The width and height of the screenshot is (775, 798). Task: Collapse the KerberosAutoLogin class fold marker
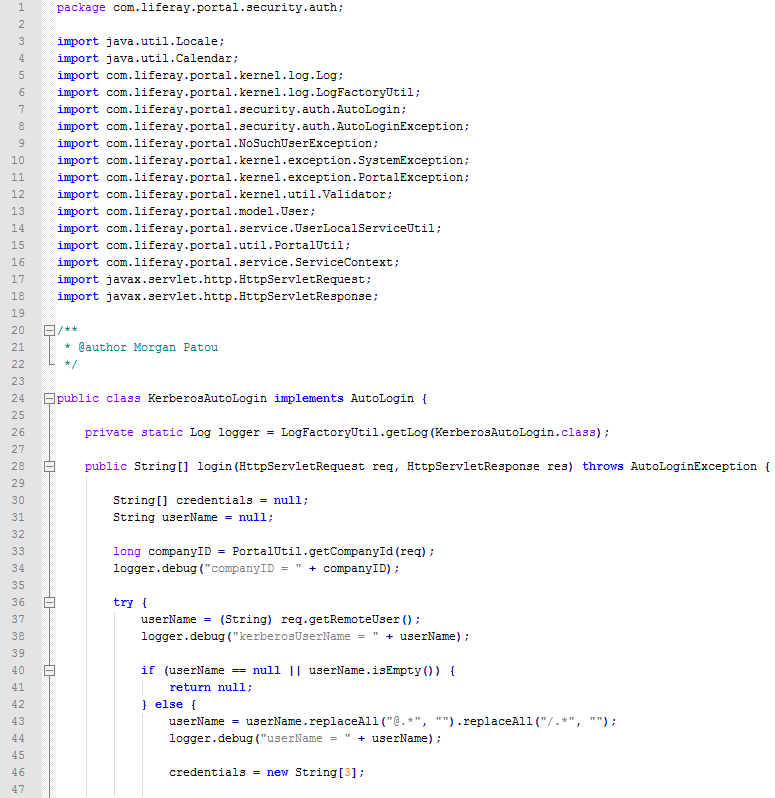49,398
